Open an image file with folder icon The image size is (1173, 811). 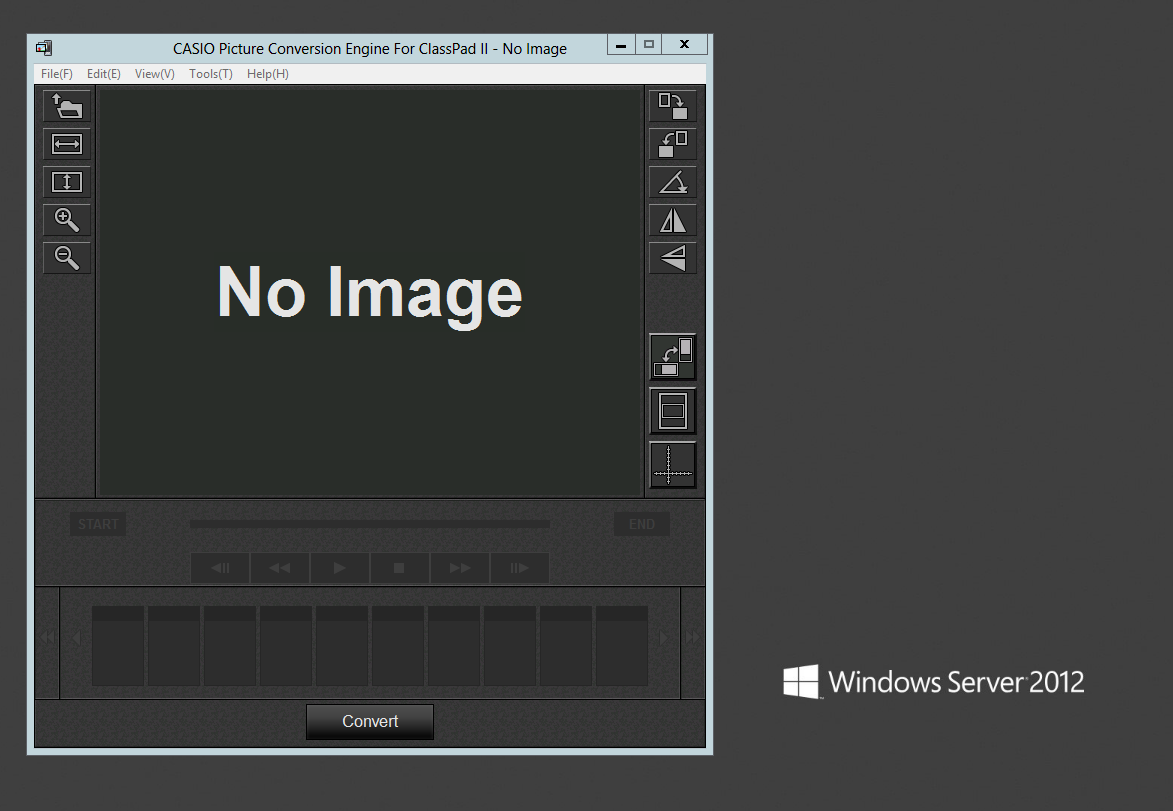pyautogui.click(x=67, y=106)
